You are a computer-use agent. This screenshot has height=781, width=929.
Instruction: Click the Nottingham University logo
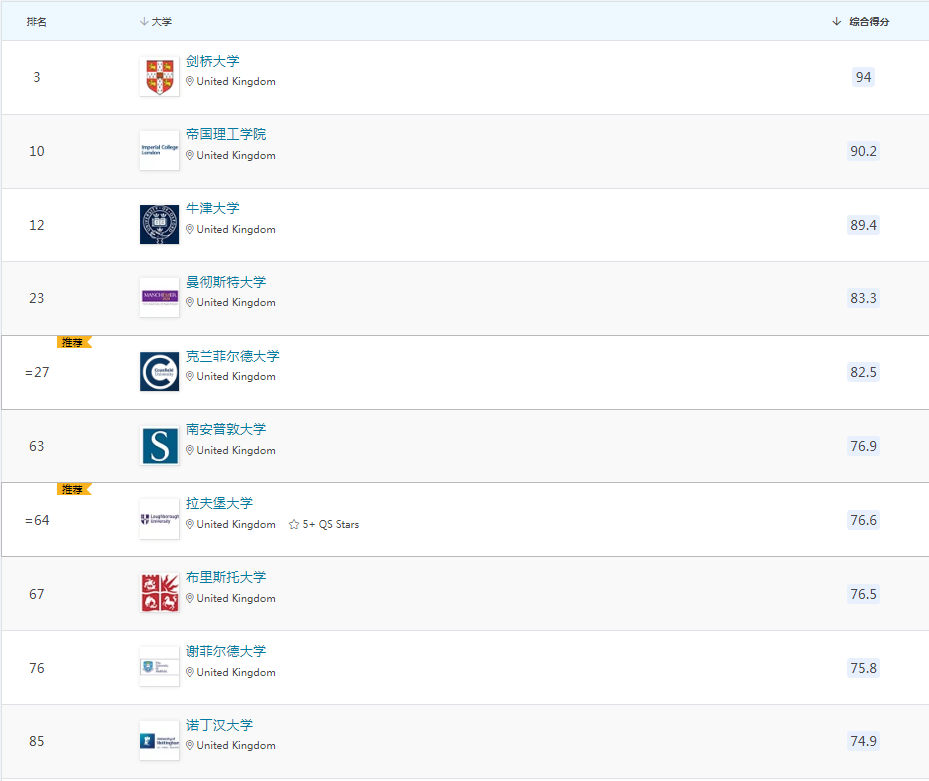(x=159, y=741)
